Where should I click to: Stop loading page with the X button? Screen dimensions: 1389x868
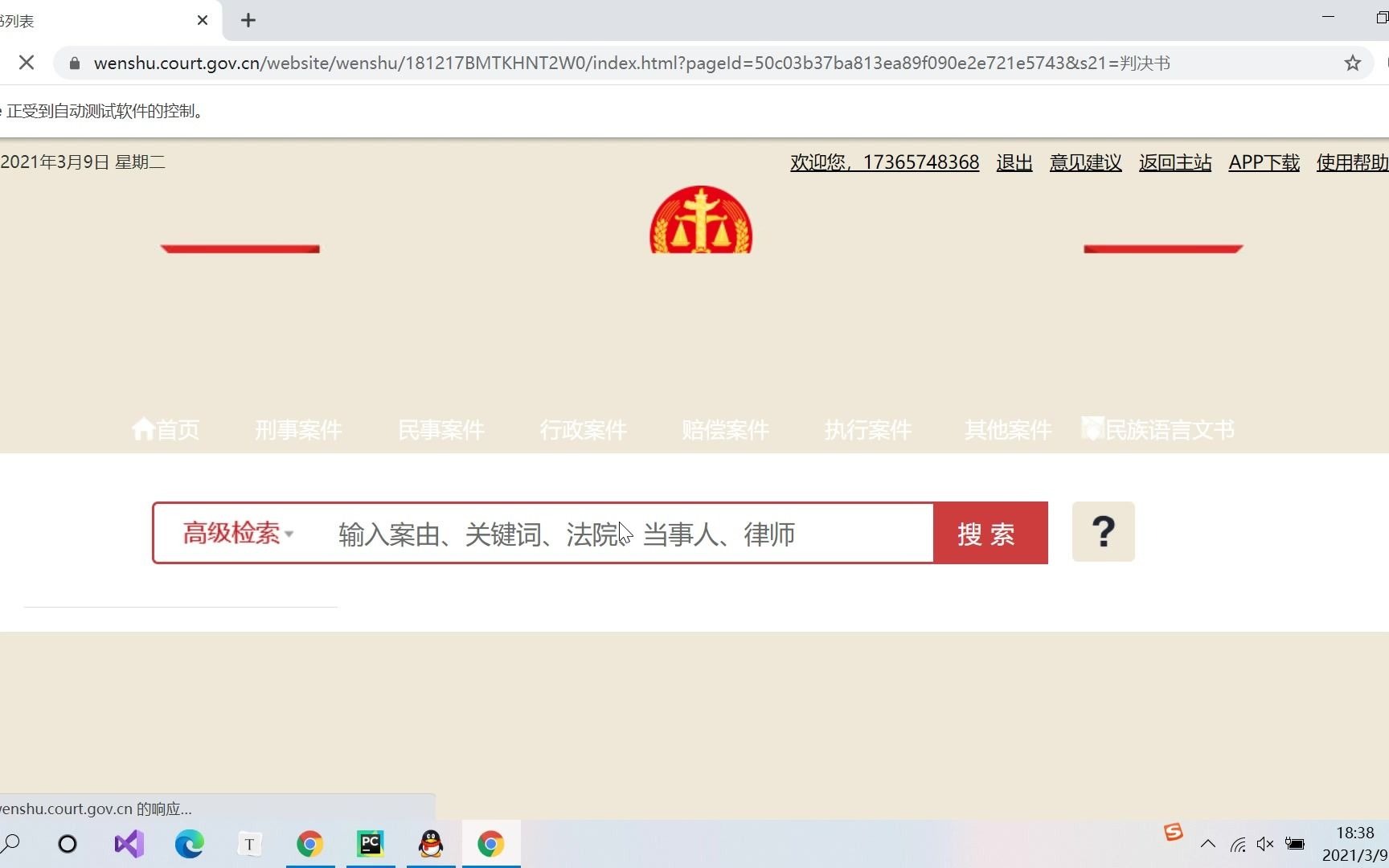[x=27, y=63]
